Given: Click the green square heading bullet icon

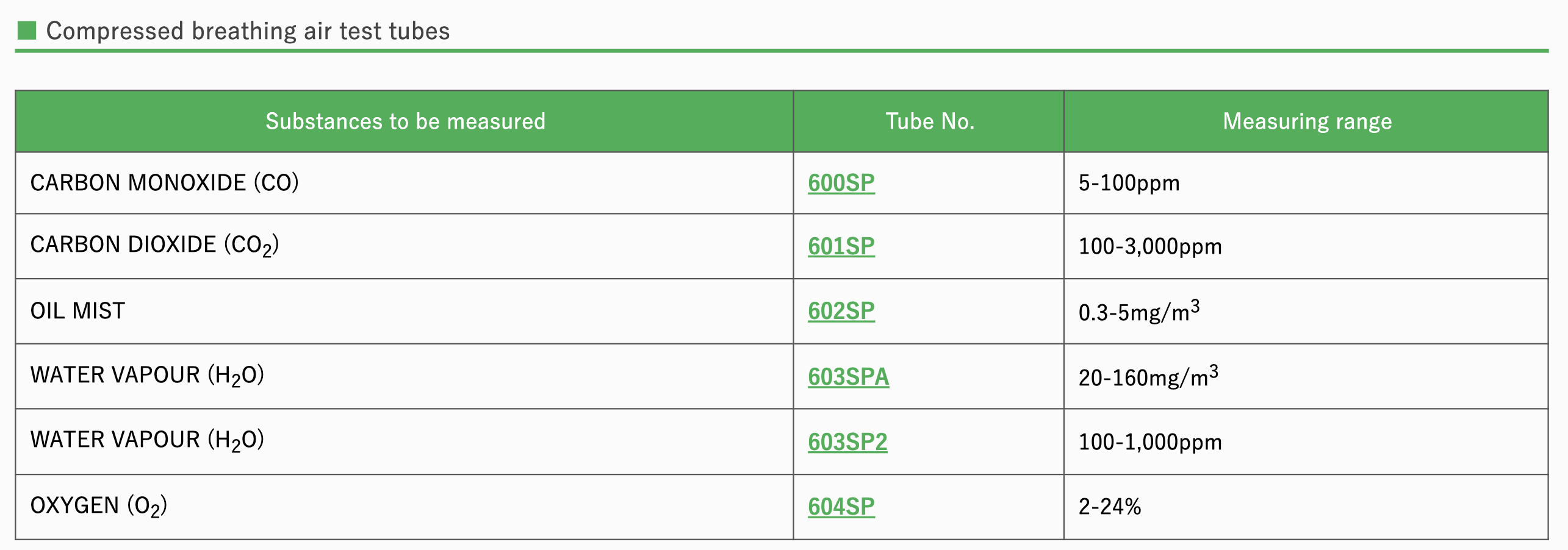Looking at the screenshot, I should (27, 30).
